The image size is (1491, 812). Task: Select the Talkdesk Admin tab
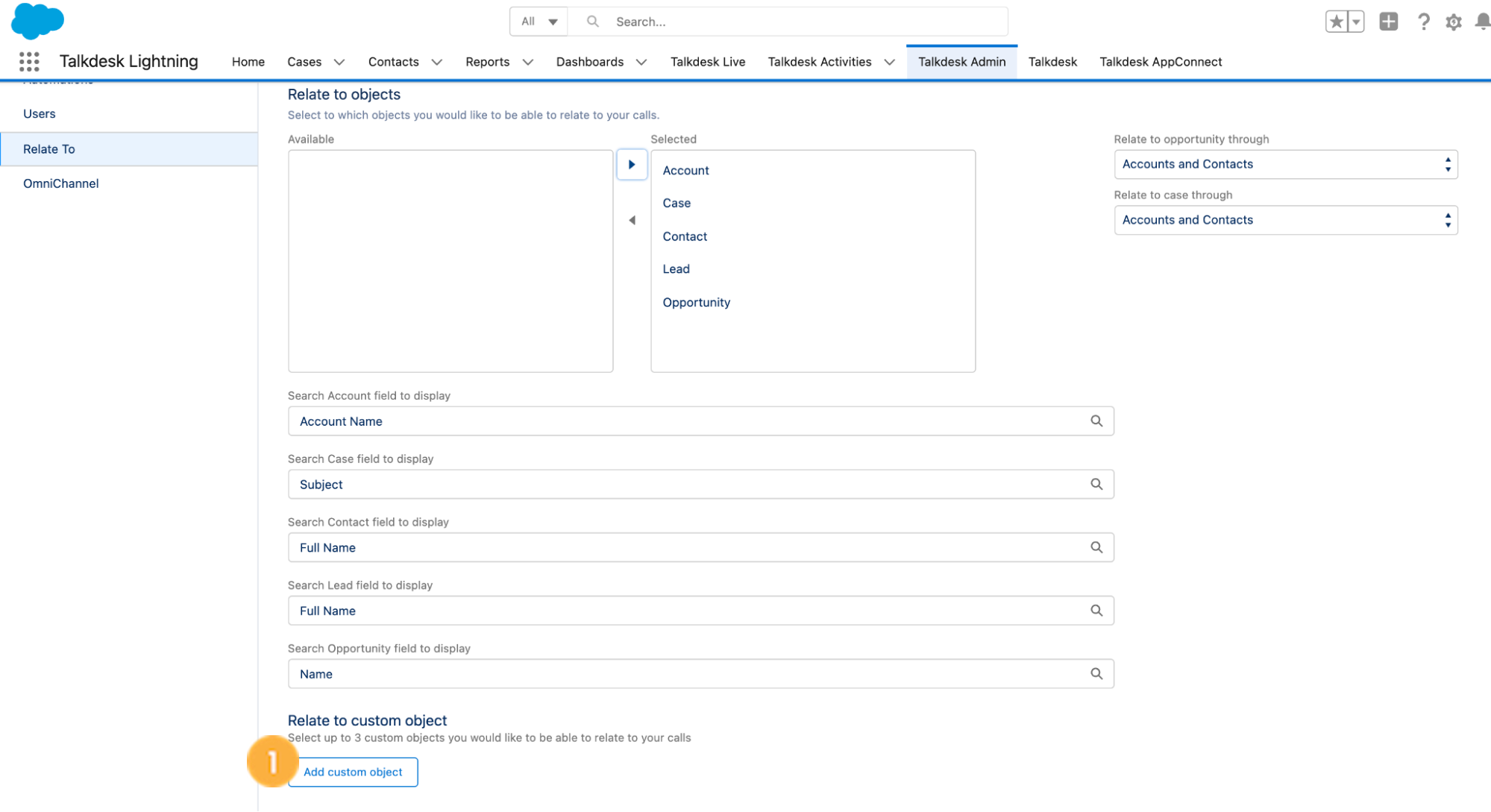tap(961, 62)
